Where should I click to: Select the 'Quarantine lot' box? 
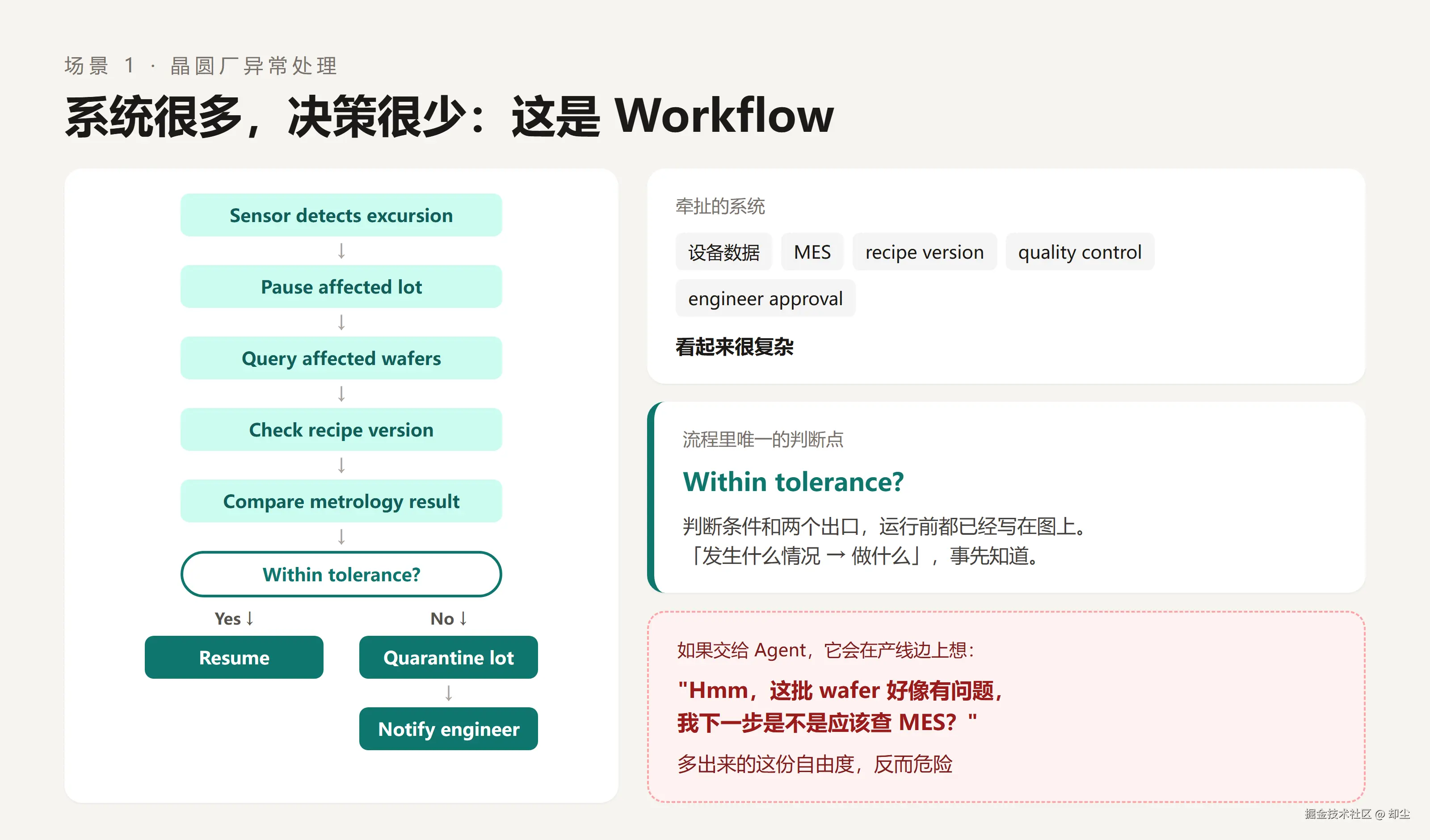pyautogui.click(x=448, y=657)
